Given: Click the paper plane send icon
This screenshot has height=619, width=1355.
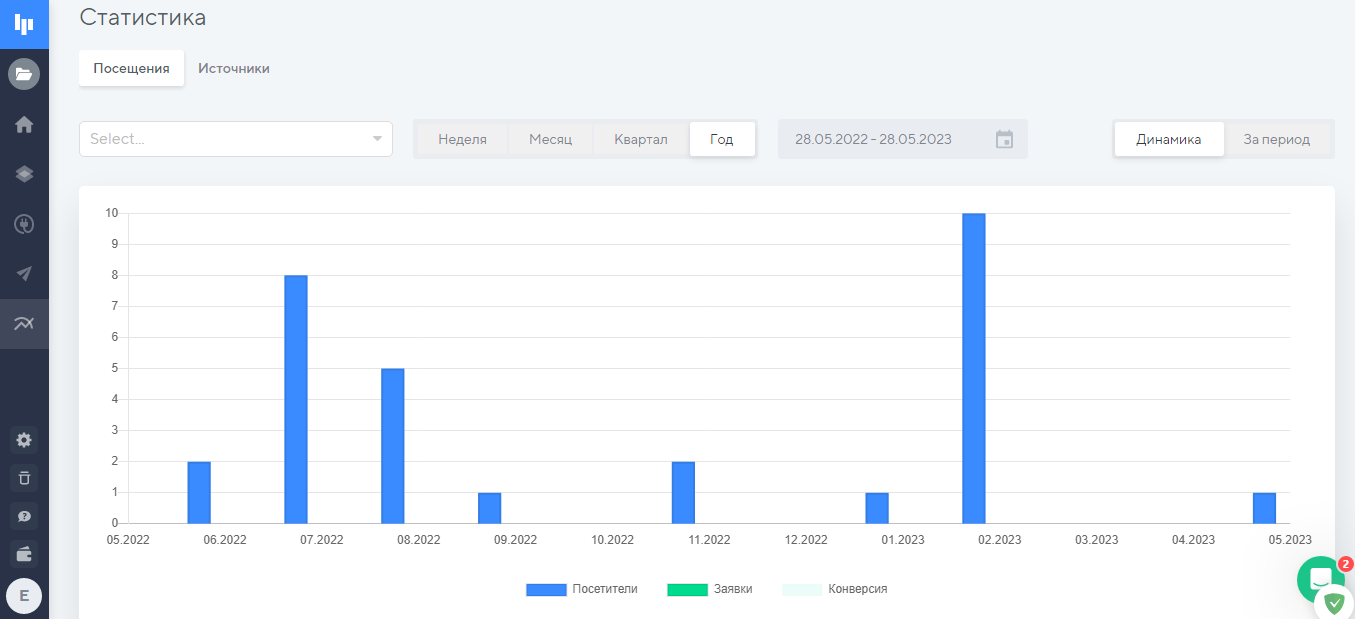Looking at the screenshot, I should tap(24, 274).
